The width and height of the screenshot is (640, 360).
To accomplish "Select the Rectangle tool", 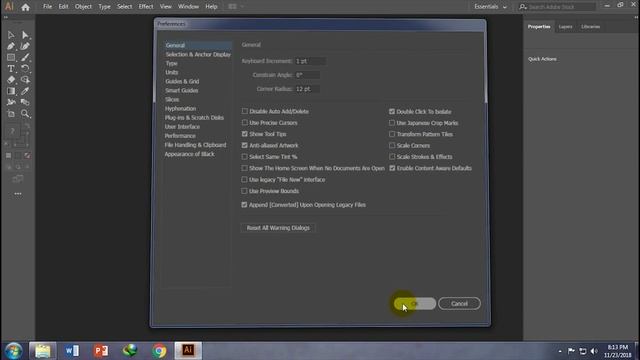I will coord(11,58).
